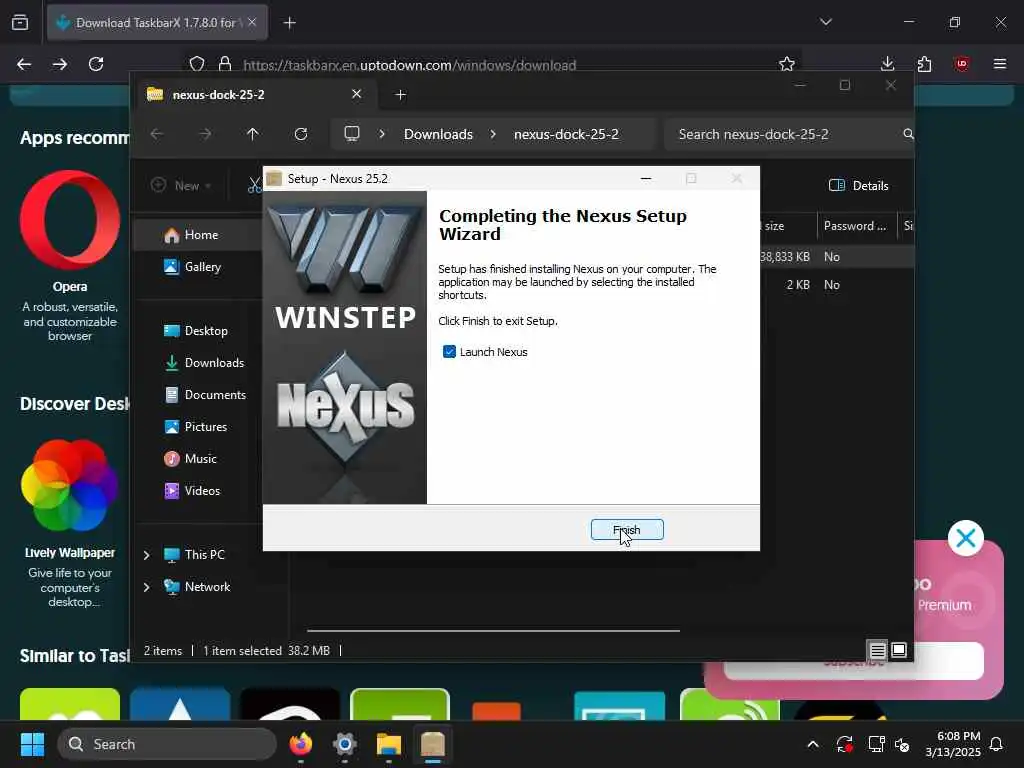Open Firefox downloads panel
This screenshot has width=1024, height=768.
(x=888, y=64)
